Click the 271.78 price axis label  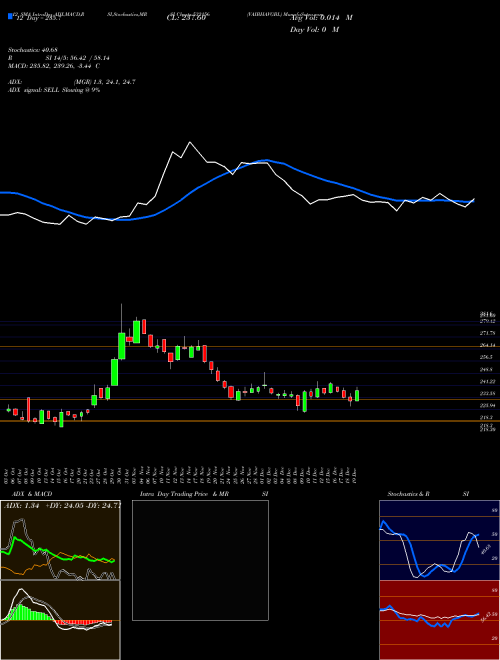(x=489, y=333)
